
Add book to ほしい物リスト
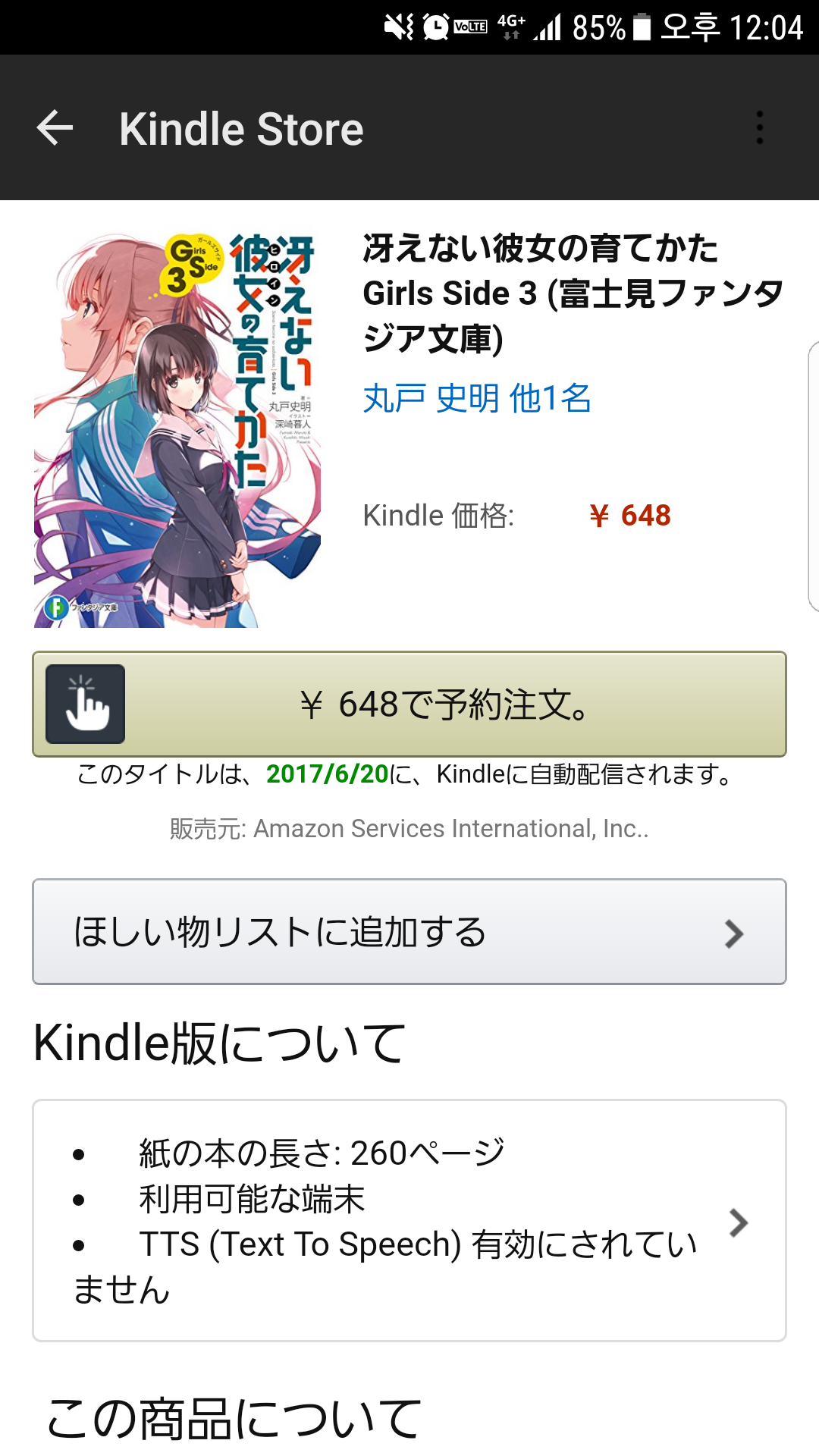409,932
